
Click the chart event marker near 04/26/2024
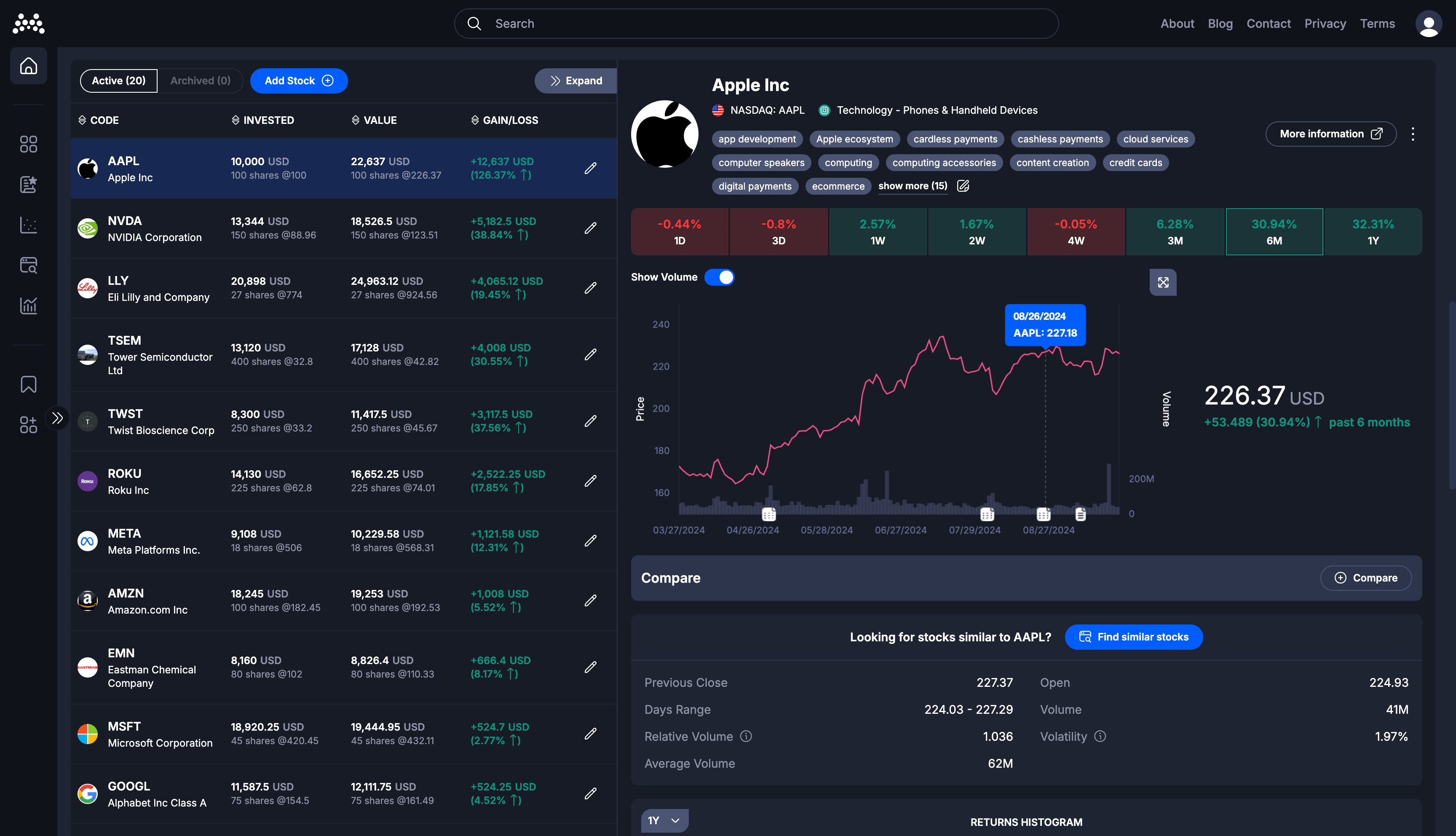click(768, 514)
